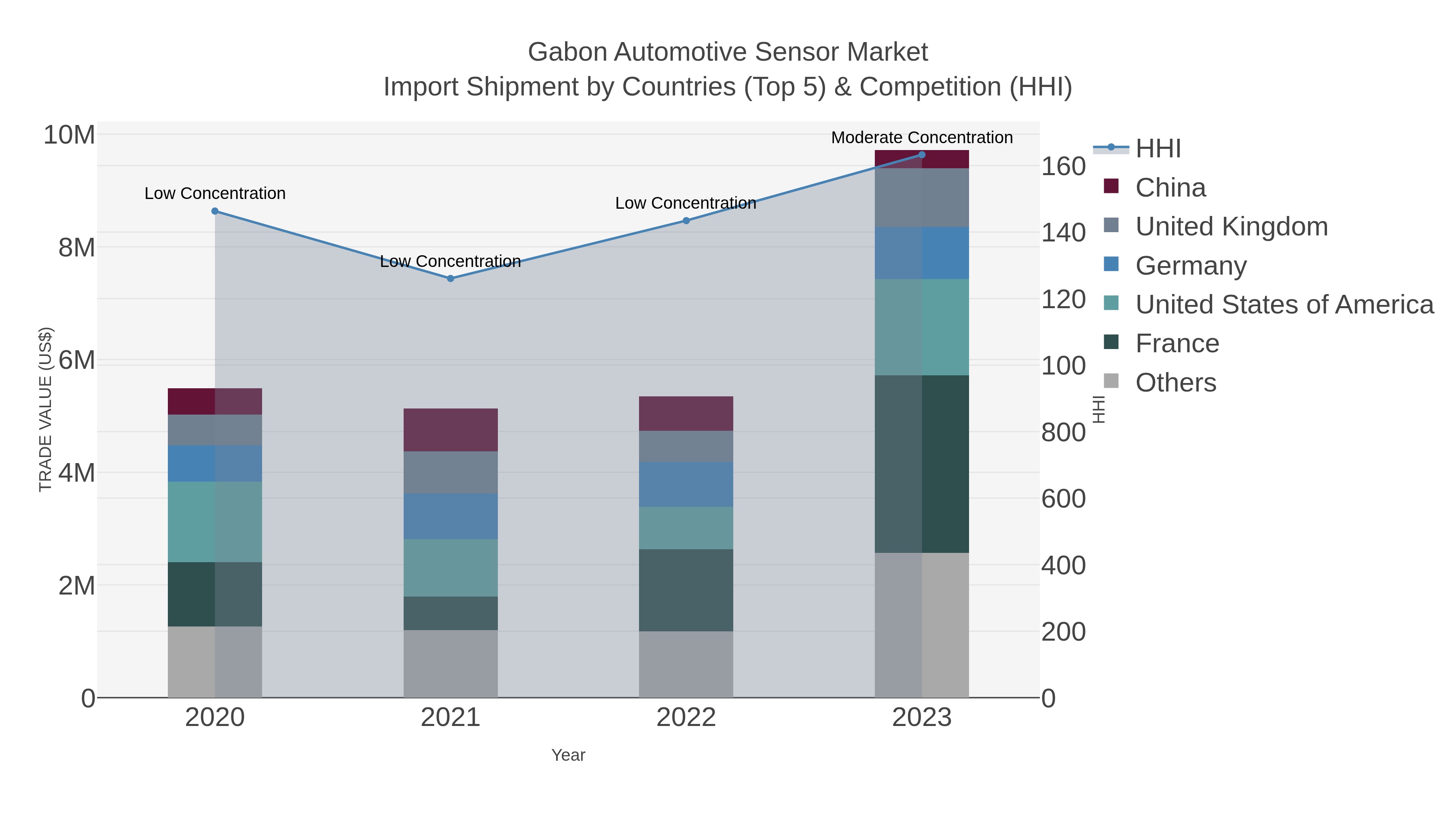Click the Low Concentration label above 2021
Viewport: 1456px width, 819px height.
coord(451,261)
